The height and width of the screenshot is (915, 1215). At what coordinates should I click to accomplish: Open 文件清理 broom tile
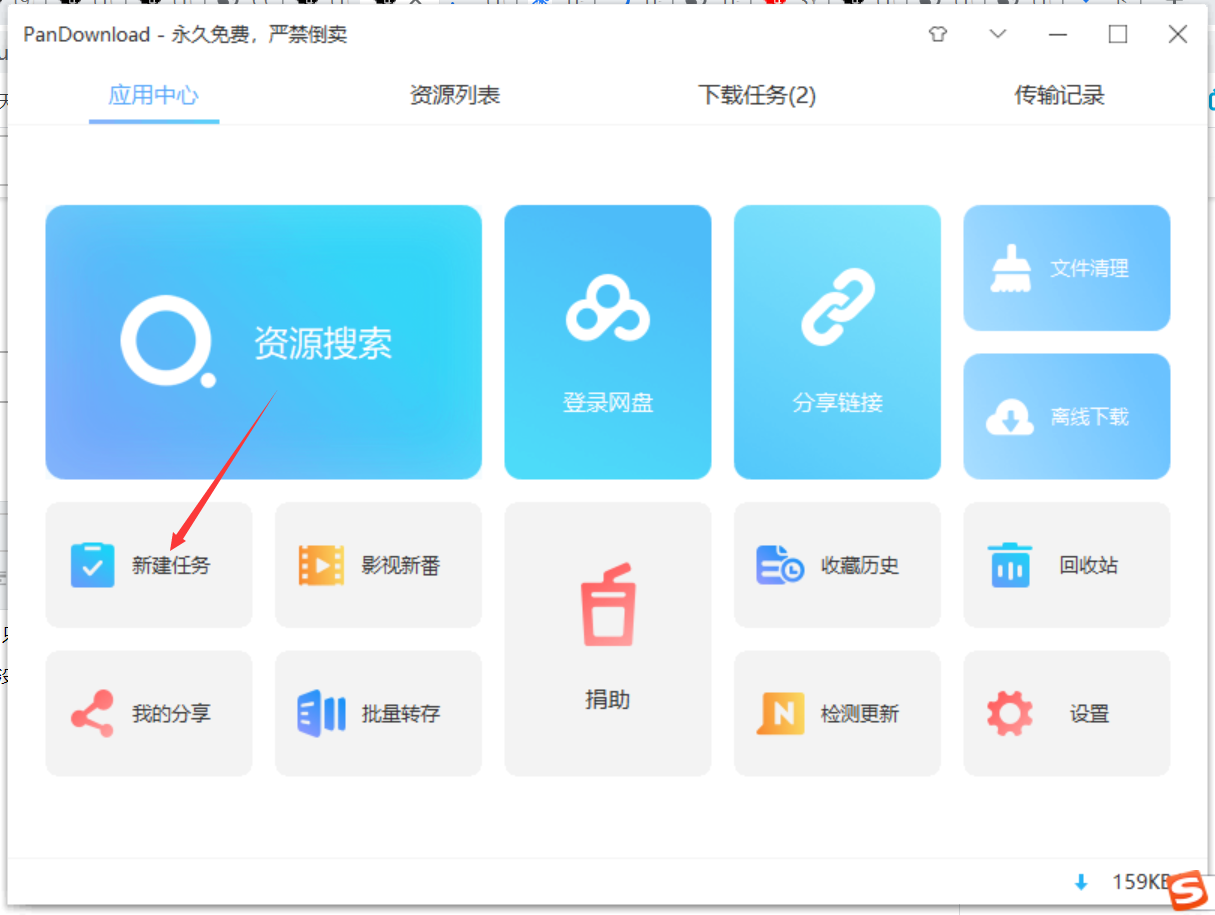(x=1067, y=268)
